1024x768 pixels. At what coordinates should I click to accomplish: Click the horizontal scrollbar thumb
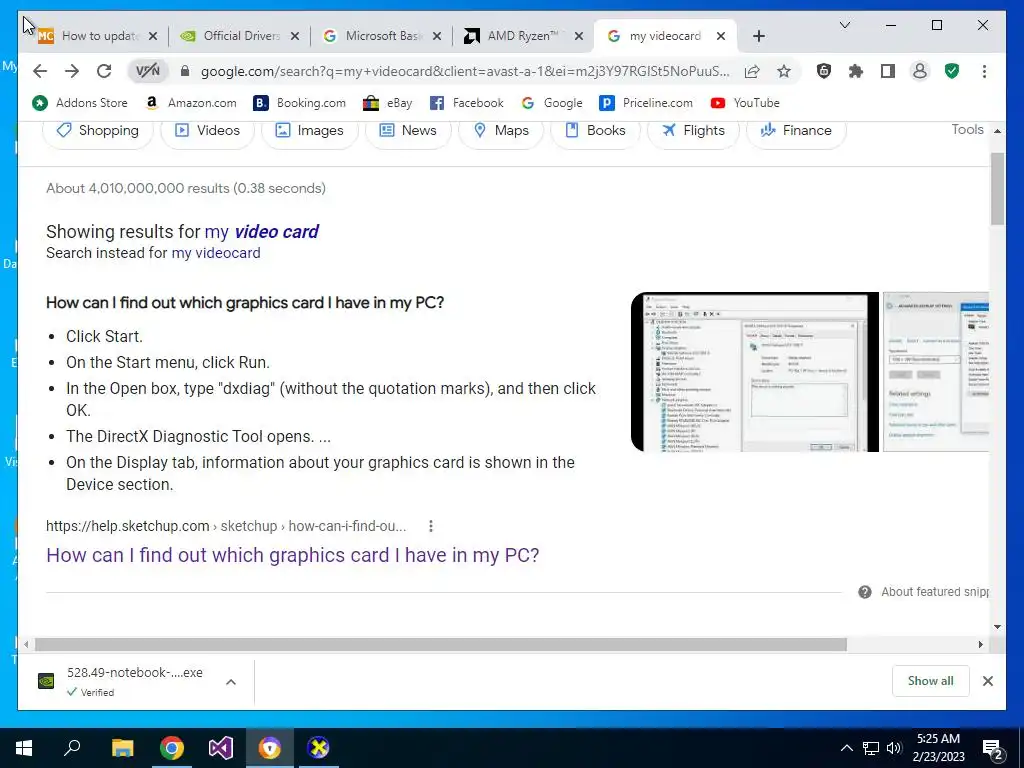click(x=441, y=645)
